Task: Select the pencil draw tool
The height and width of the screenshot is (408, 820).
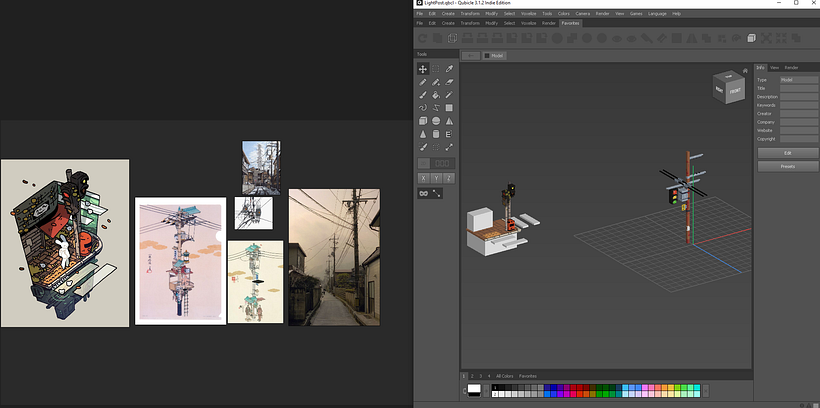Action: point(423,82)
